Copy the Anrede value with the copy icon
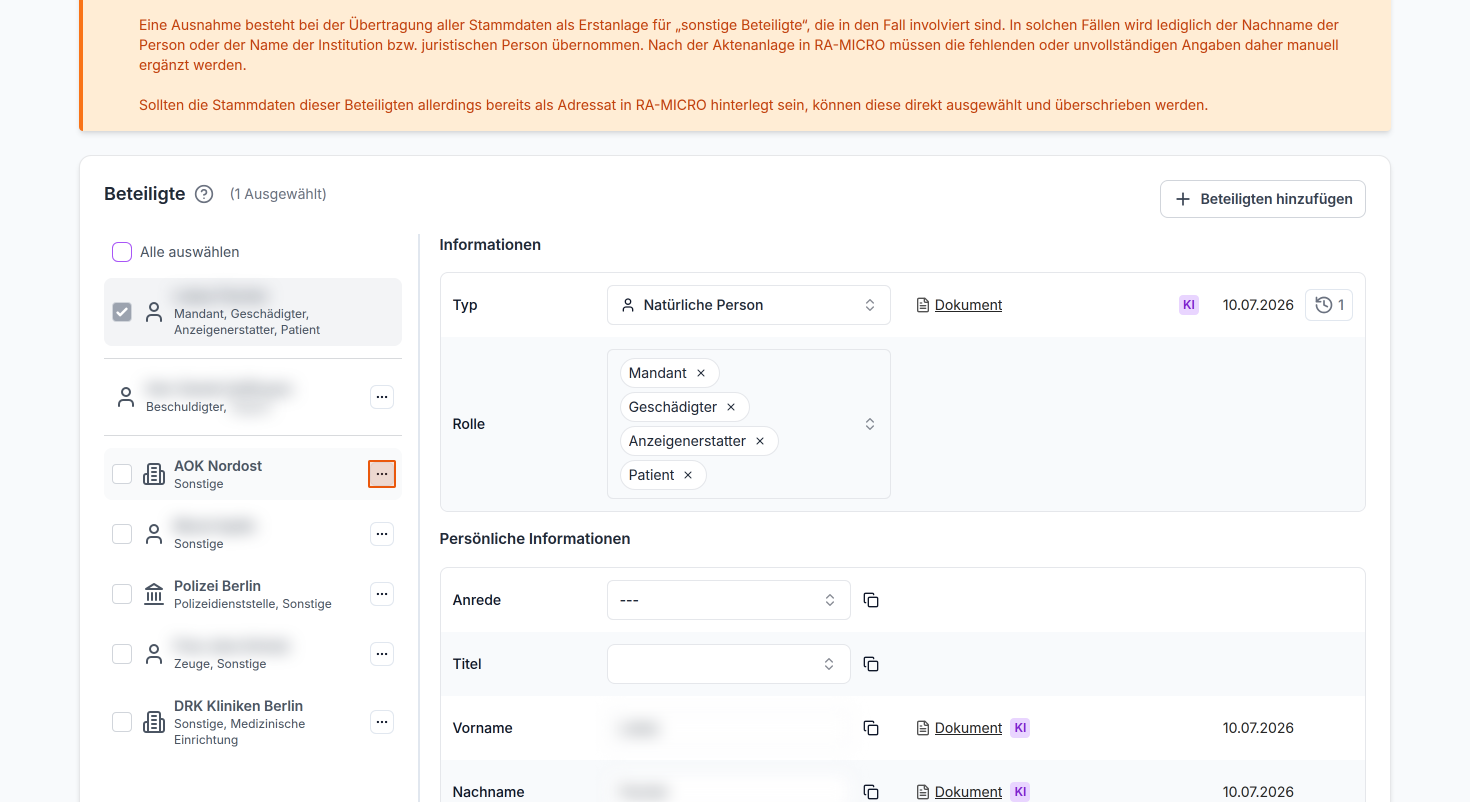This screenshot has height=802, width=1470. (x=871, y=600)
